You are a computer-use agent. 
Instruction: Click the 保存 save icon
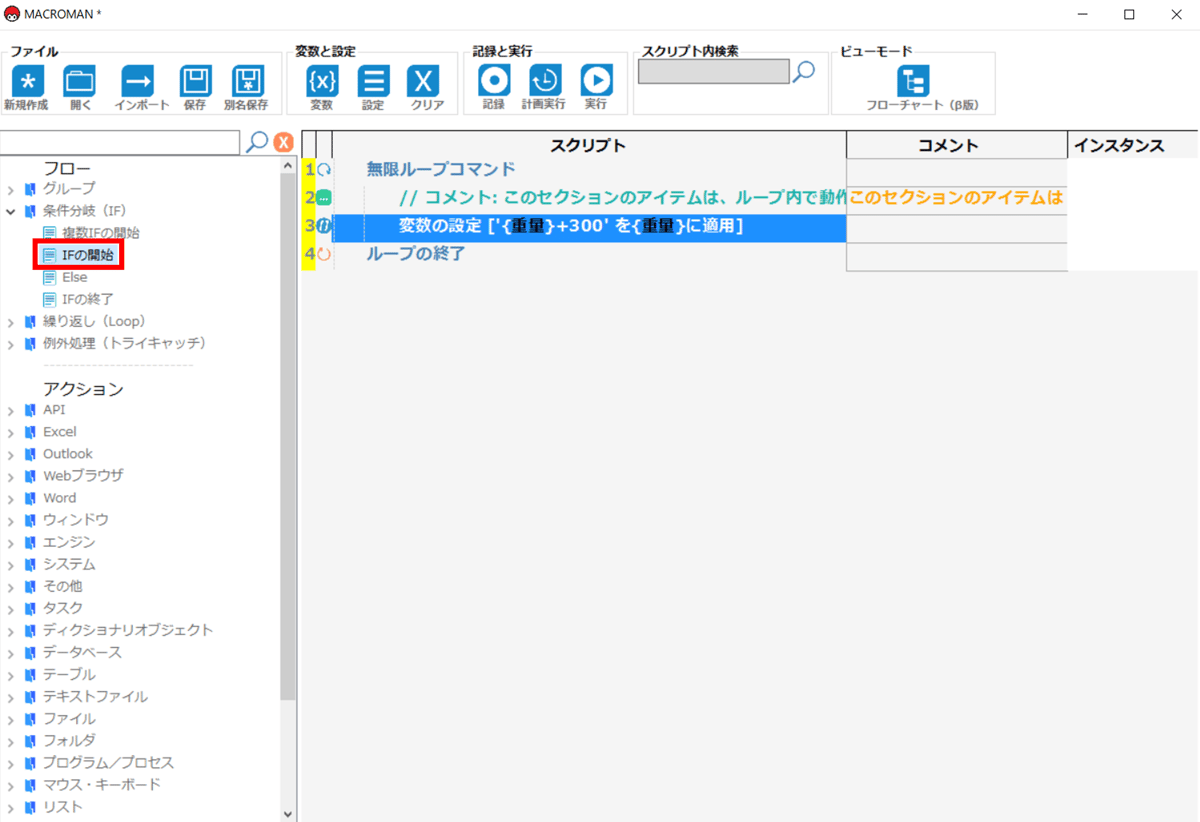[195, 81]
